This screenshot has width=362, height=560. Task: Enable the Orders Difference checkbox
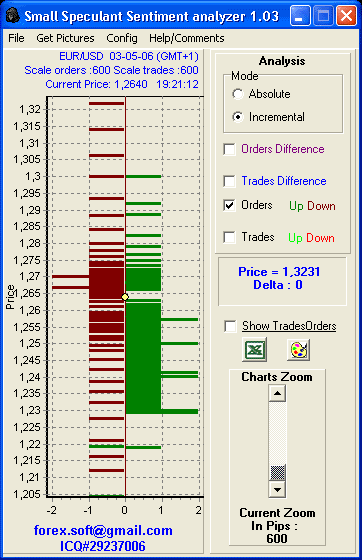point(229,149)
